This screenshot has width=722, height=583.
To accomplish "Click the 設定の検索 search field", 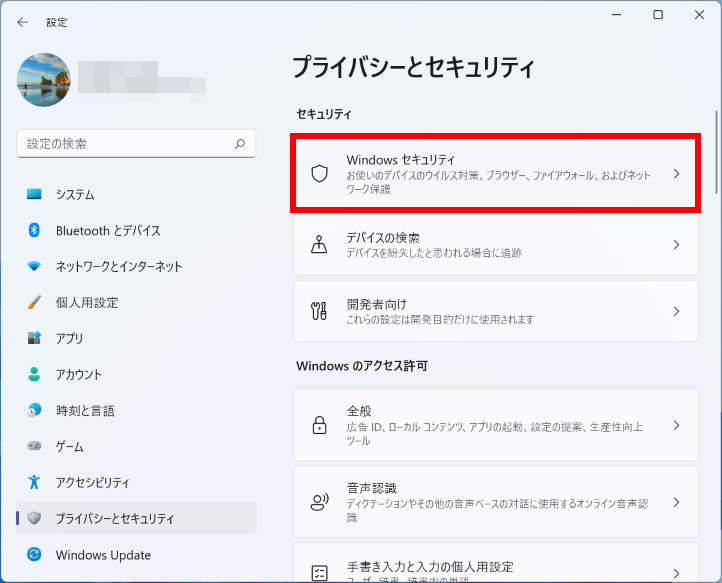I will click(x=136, y=144).
